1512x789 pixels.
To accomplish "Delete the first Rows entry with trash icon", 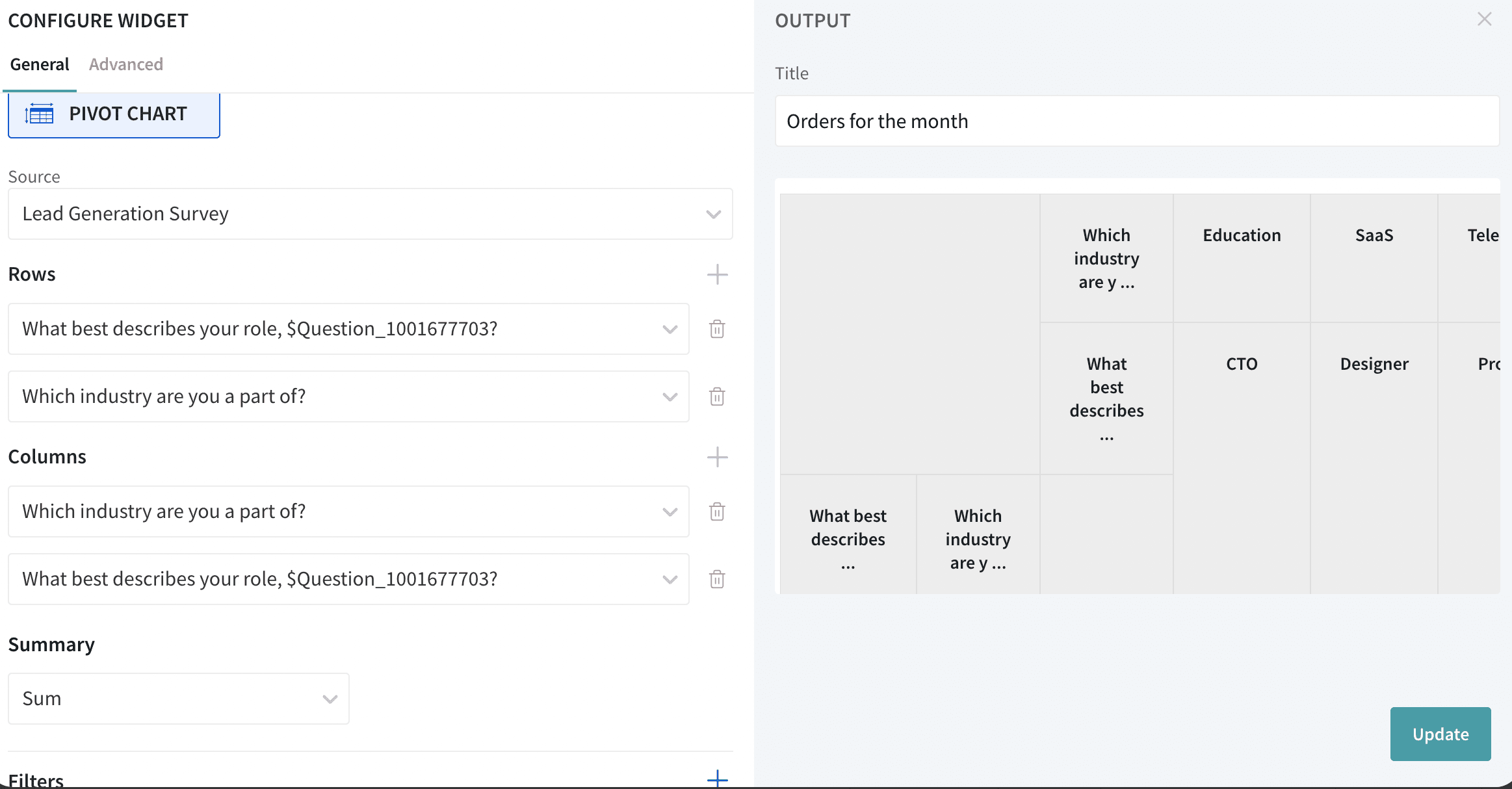I will 717,329.
